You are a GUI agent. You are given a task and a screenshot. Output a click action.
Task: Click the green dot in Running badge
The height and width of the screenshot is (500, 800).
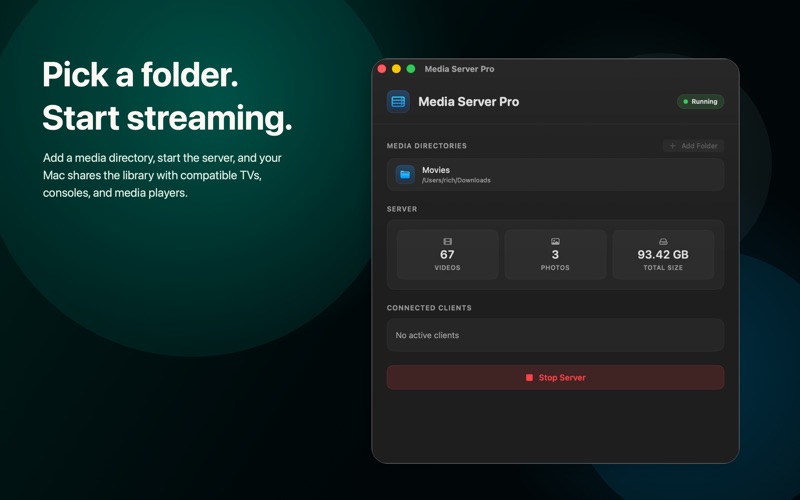click(x=686, y=102)
